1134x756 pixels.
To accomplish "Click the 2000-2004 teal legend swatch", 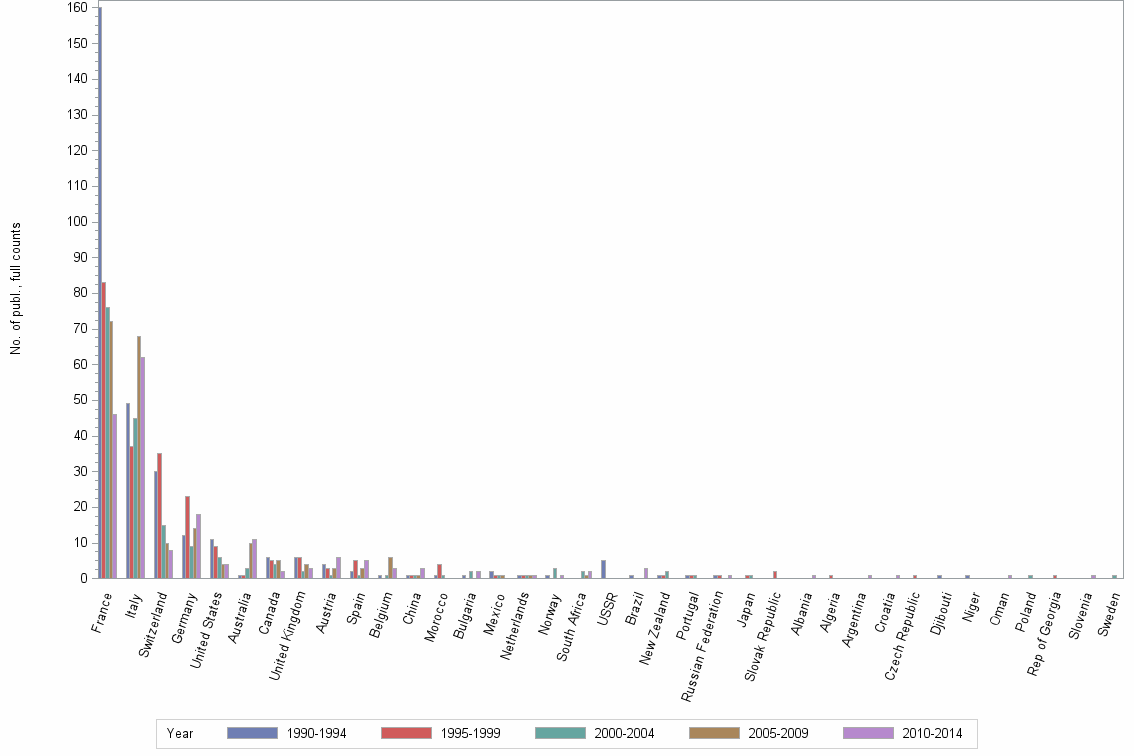I will [559, 733].
